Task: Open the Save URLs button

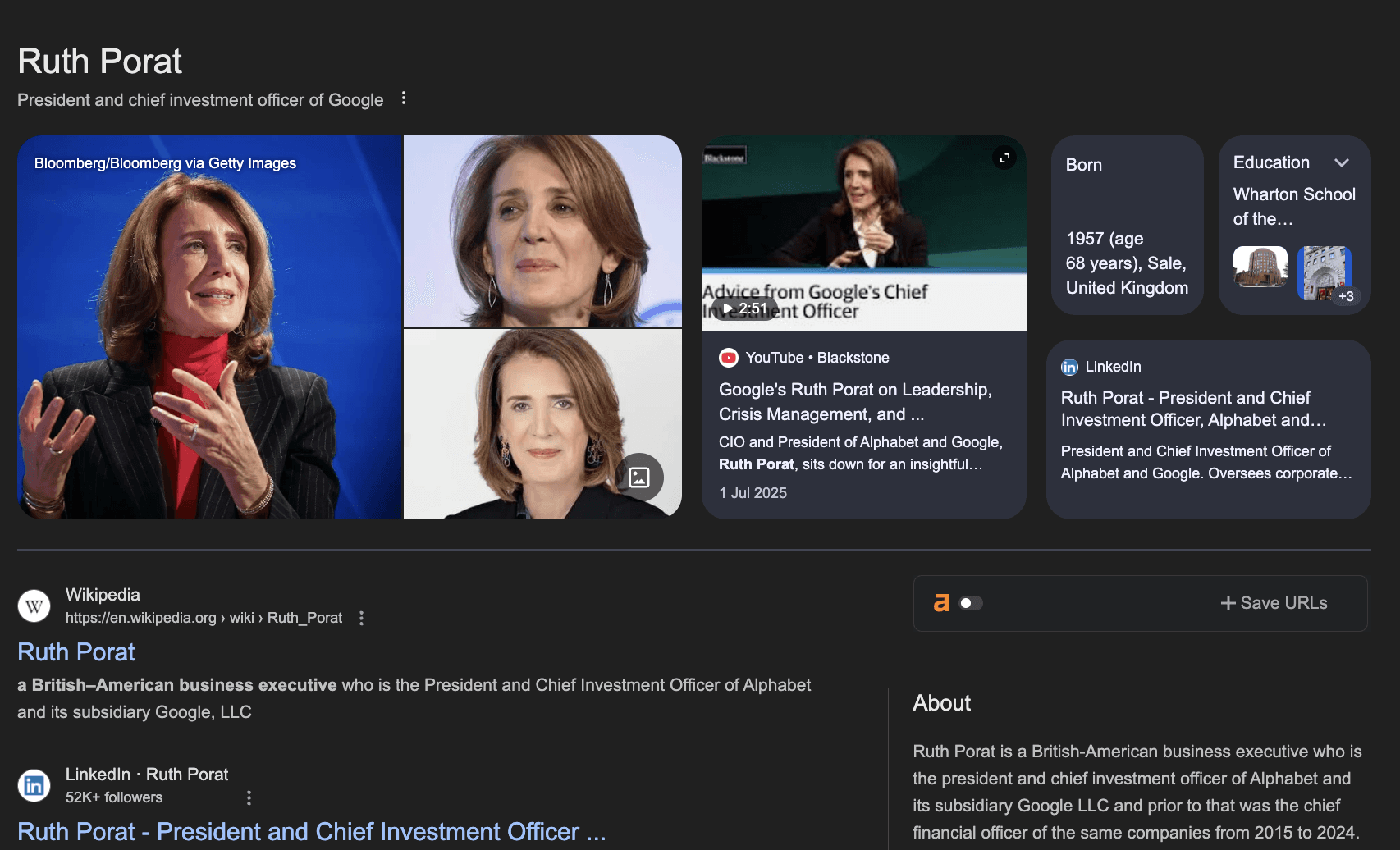Action: click(1274, 603)
